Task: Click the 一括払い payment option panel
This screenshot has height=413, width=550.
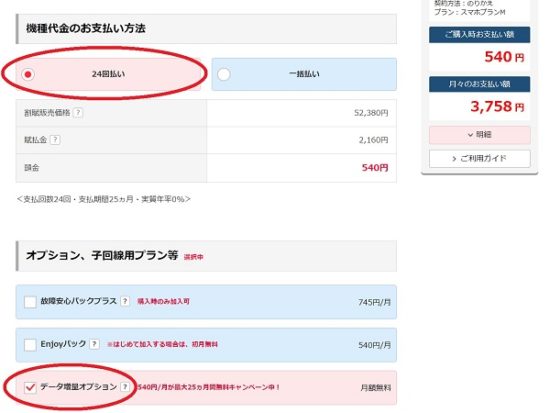Action: coord(304,74)
